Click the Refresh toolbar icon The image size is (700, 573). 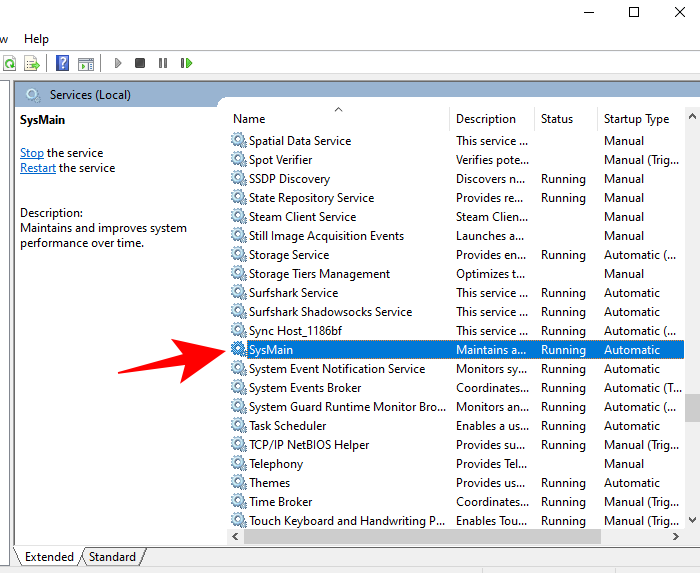[9, 63]
